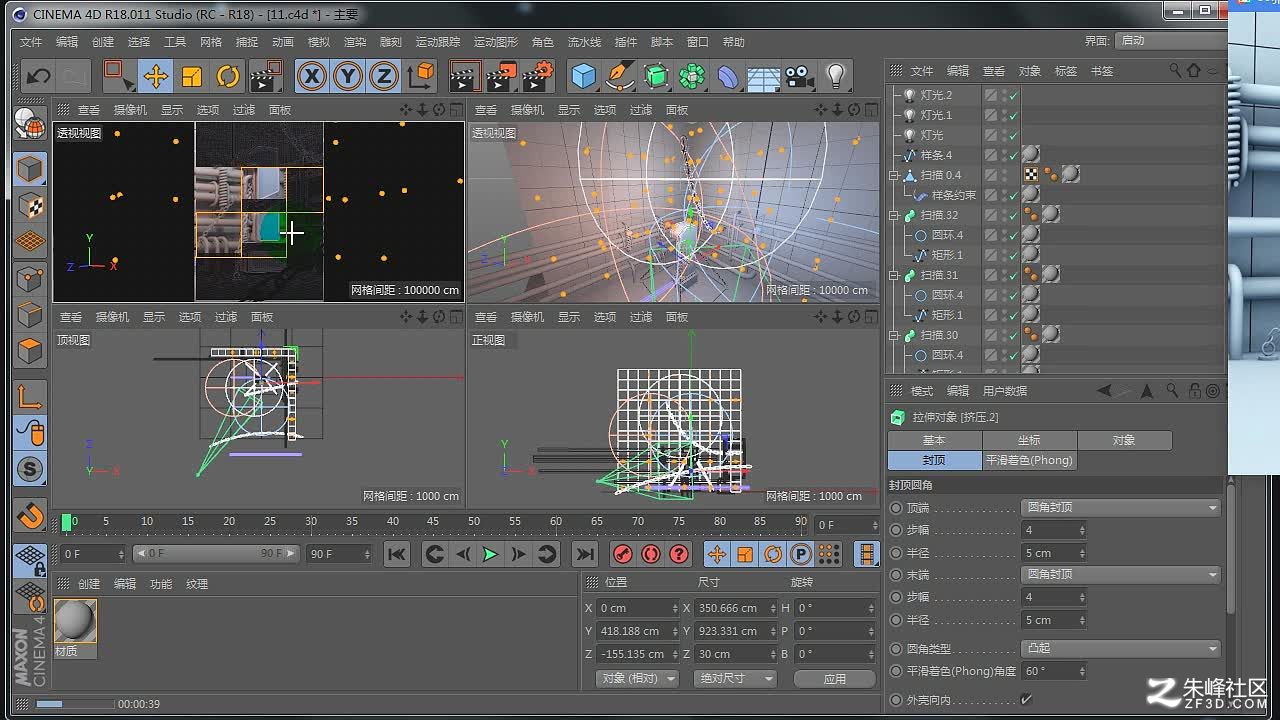Screen dimensions: 1280x720
Task: Open the 对象 (相对) coordinate dropdown
Action: coord(637,678)
